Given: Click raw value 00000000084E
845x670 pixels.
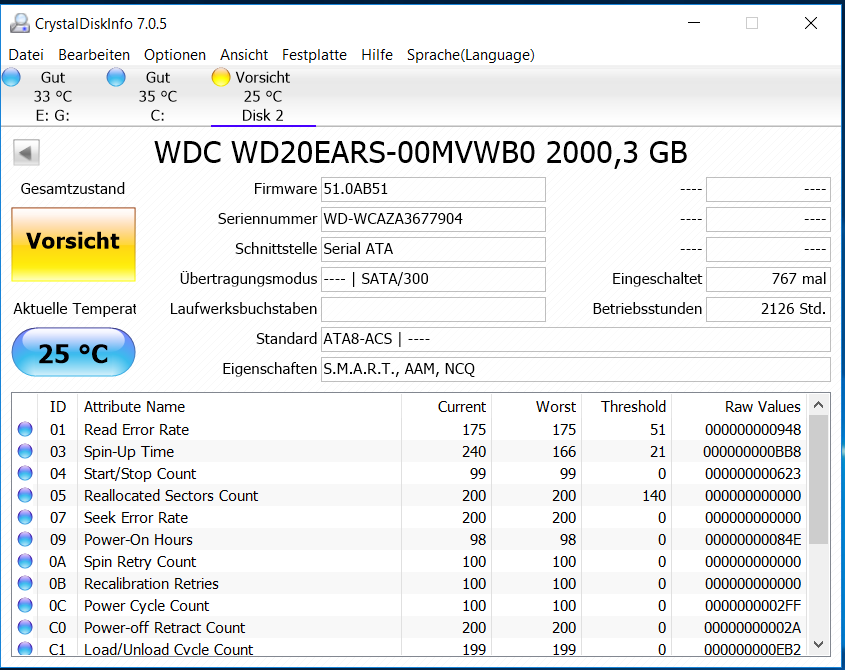Looking at the screenshot, I should click(x=753, y=540).
